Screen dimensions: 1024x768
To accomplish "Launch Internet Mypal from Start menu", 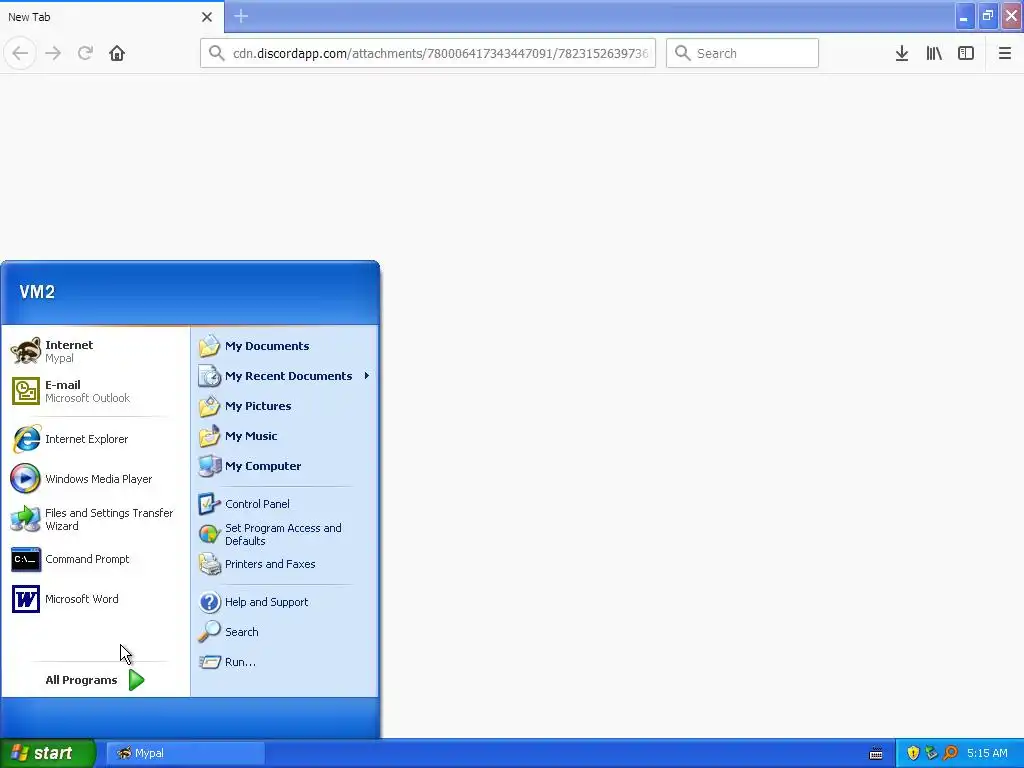I will (95, 351).
